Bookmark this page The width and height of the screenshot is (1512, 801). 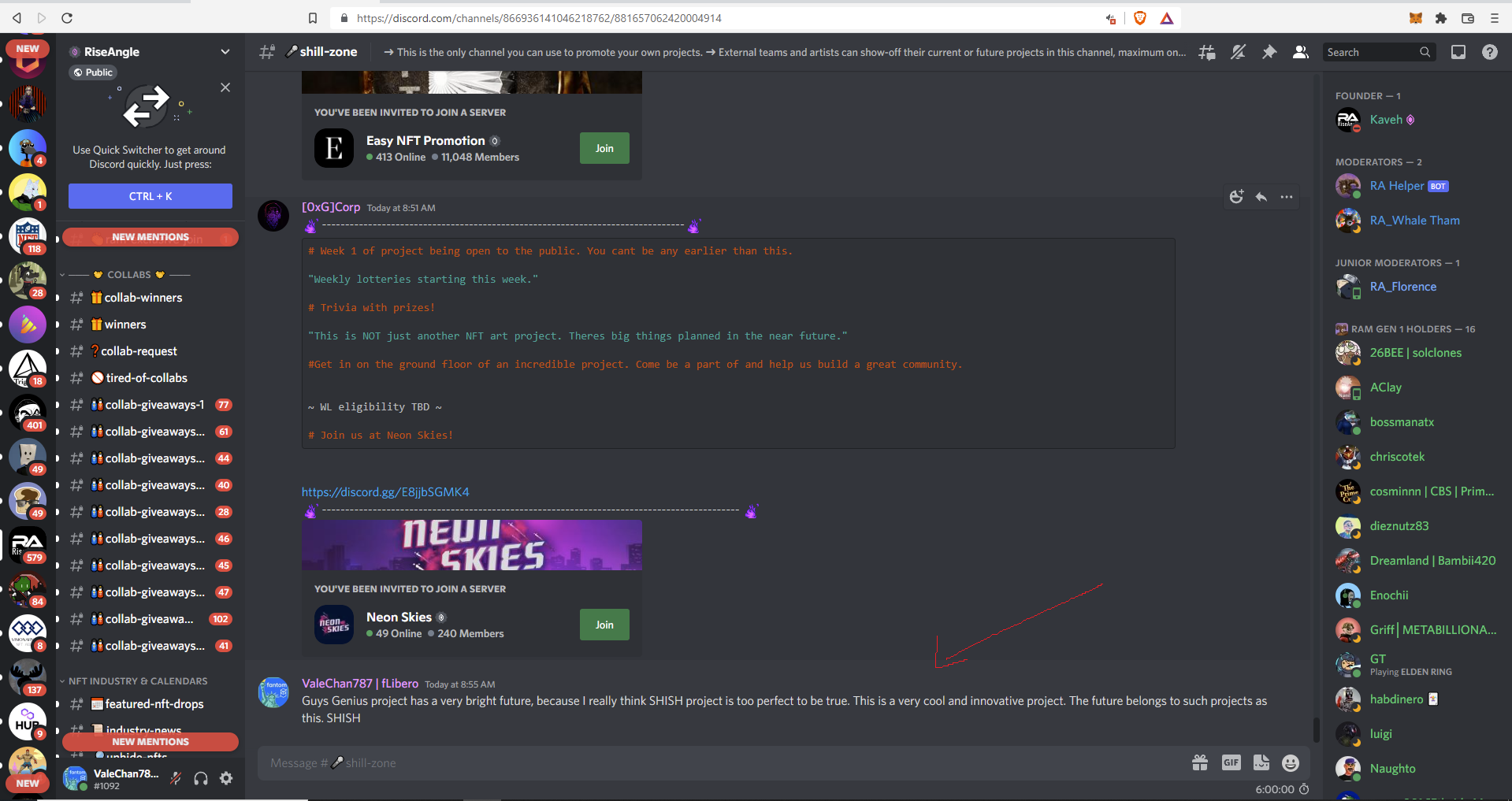pos(313,17)
